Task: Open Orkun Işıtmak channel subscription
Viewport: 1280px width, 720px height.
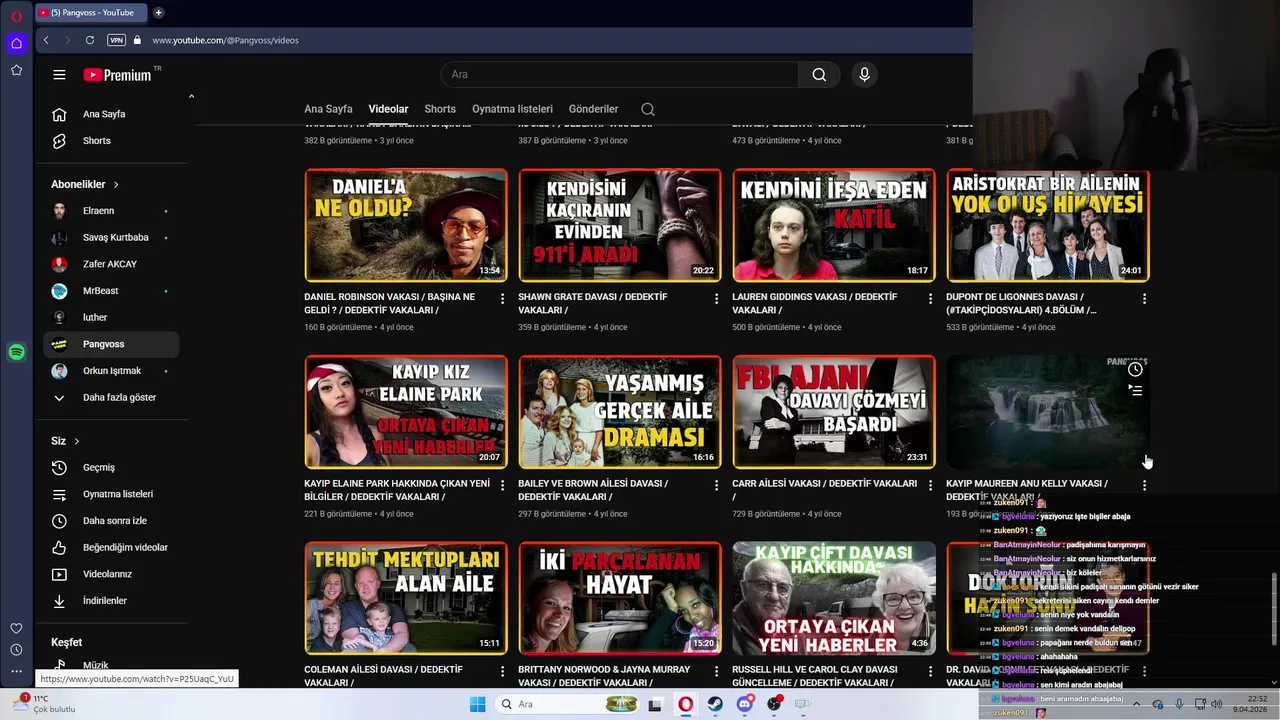Action: [x=111, y=371]
